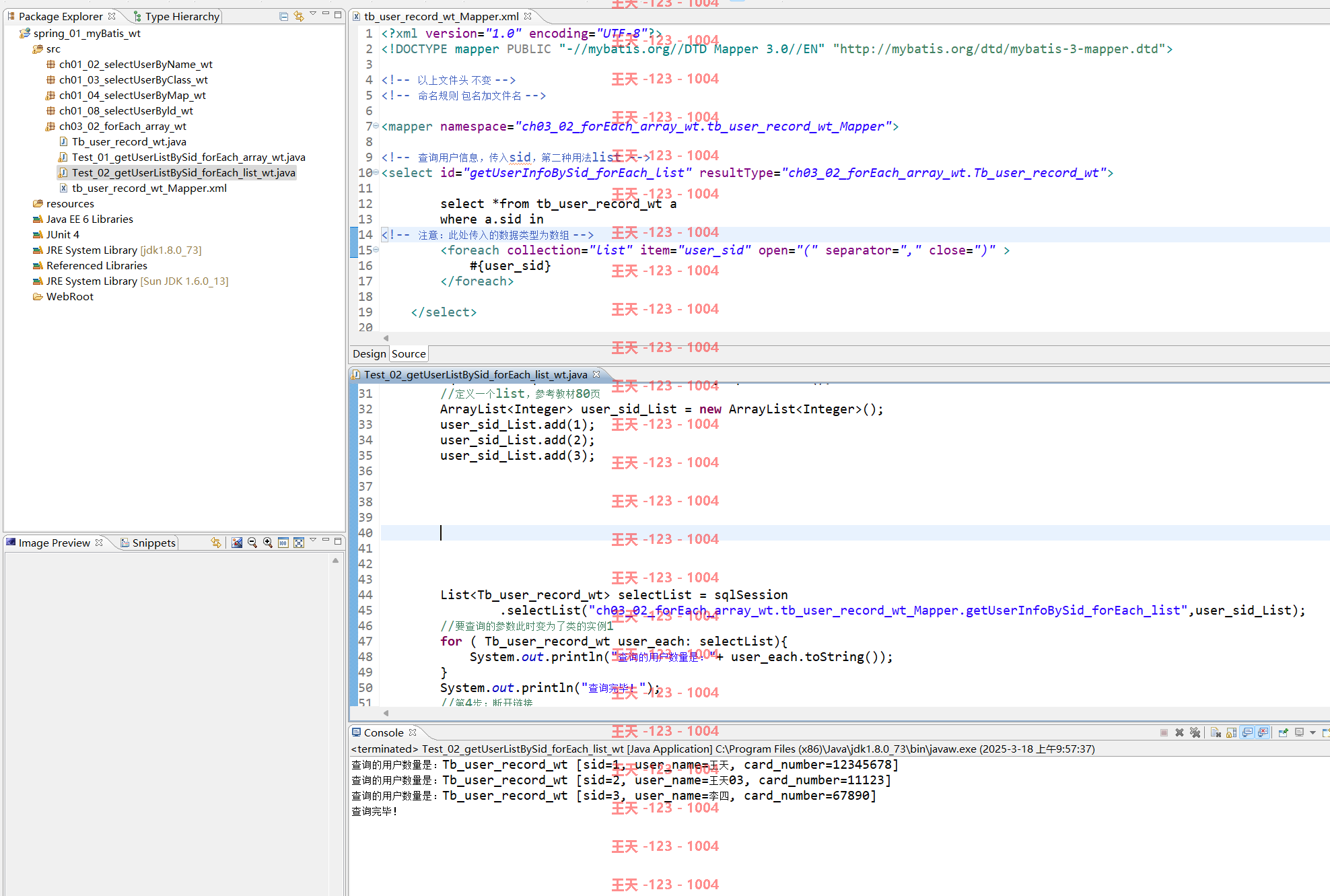Close the tb_user_record_wt_Mapper.xml editor tab

click(528, 16)
